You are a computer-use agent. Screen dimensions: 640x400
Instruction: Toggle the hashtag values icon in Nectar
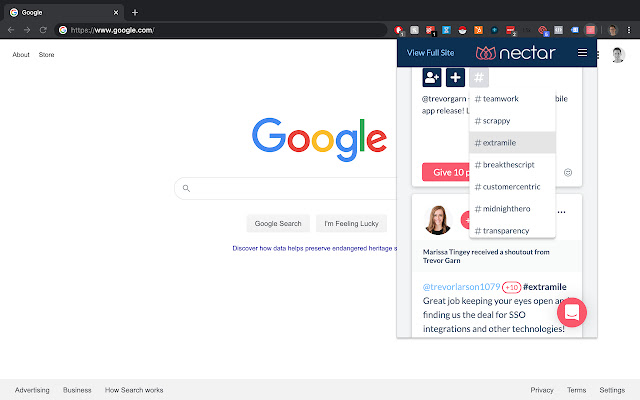coord(479,78)
